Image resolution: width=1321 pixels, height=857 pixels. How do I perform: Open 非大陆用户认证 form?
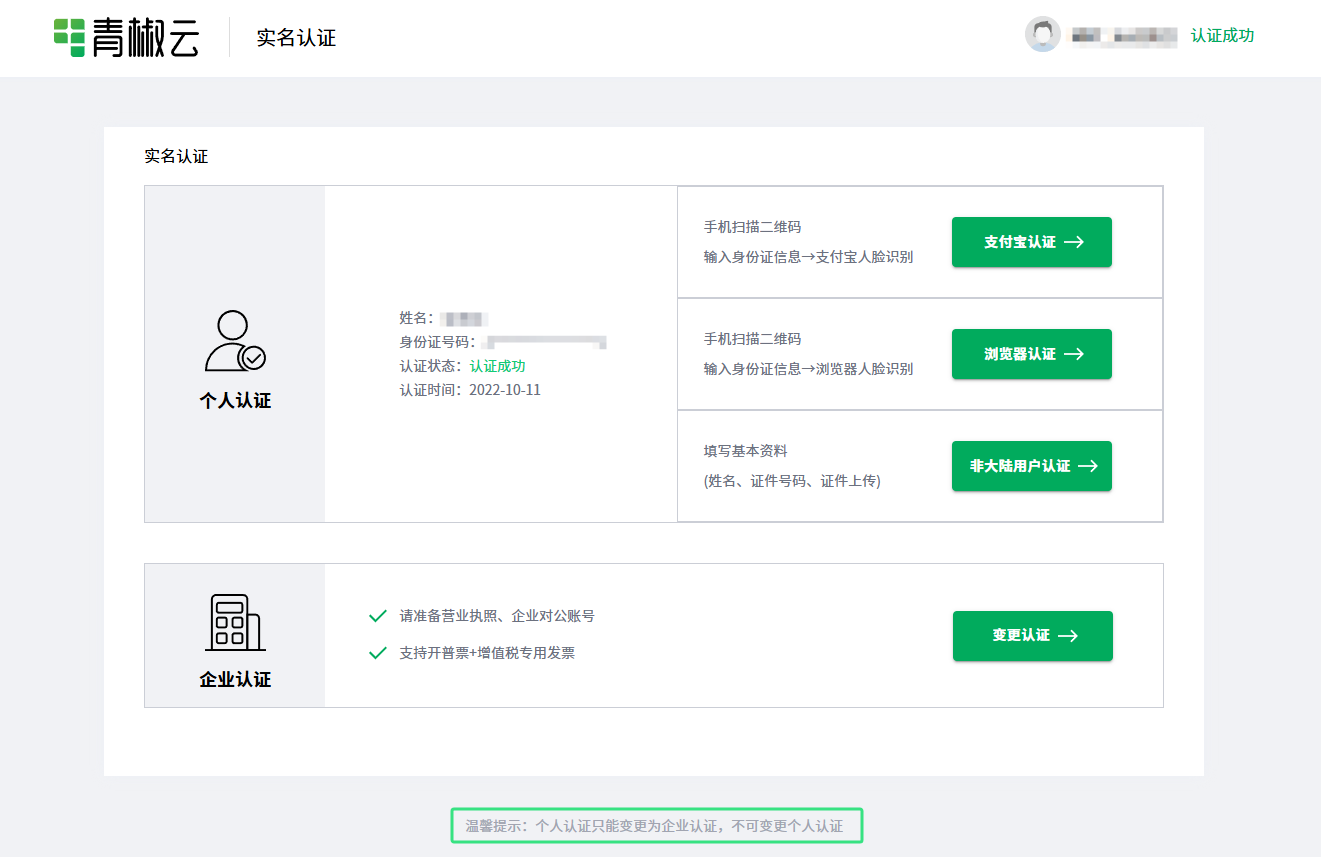tap(1031, 466)
